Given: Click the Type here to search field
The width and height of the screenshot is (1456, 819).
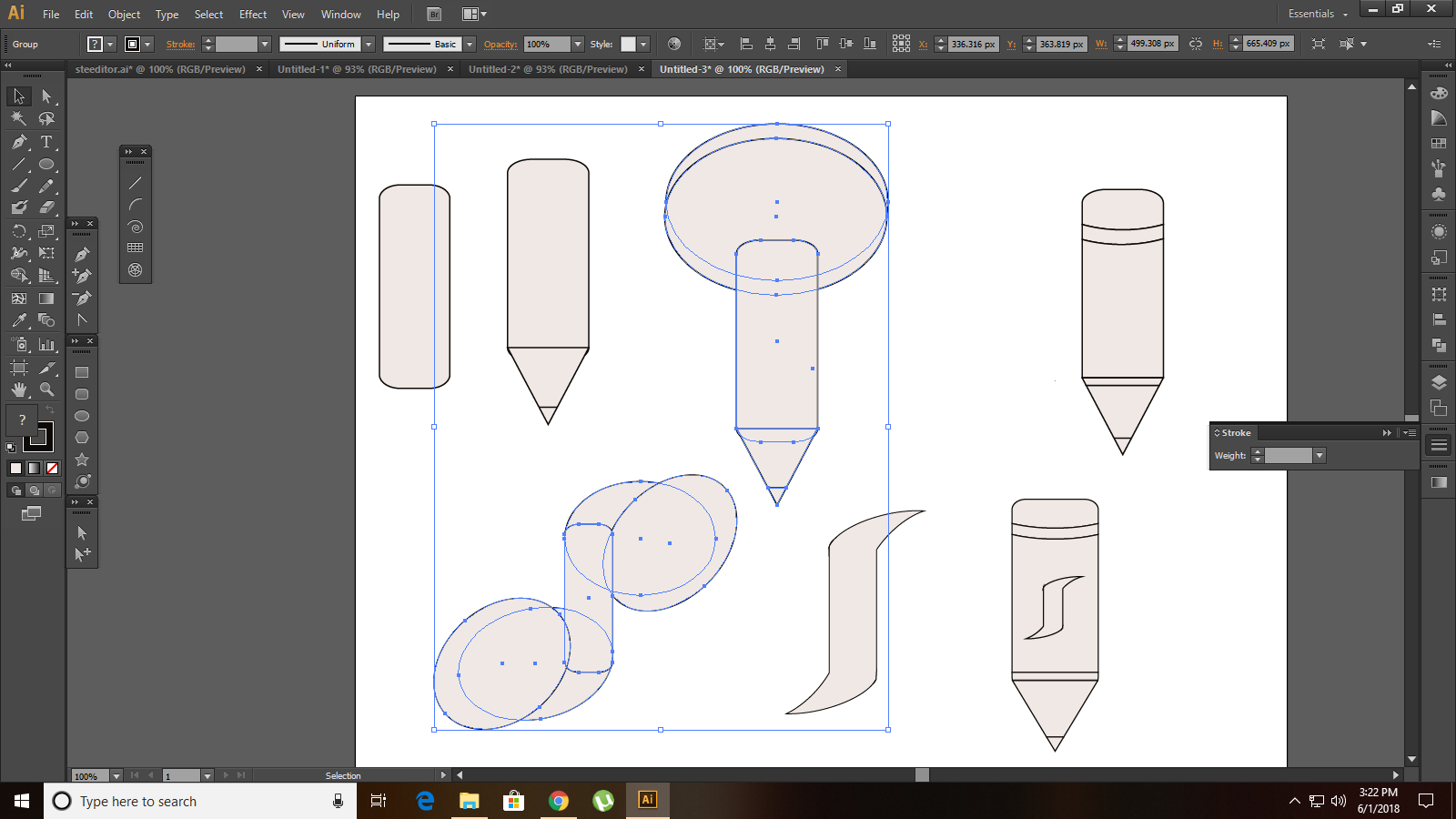Looking at the screenshot, I should (182, 802).
